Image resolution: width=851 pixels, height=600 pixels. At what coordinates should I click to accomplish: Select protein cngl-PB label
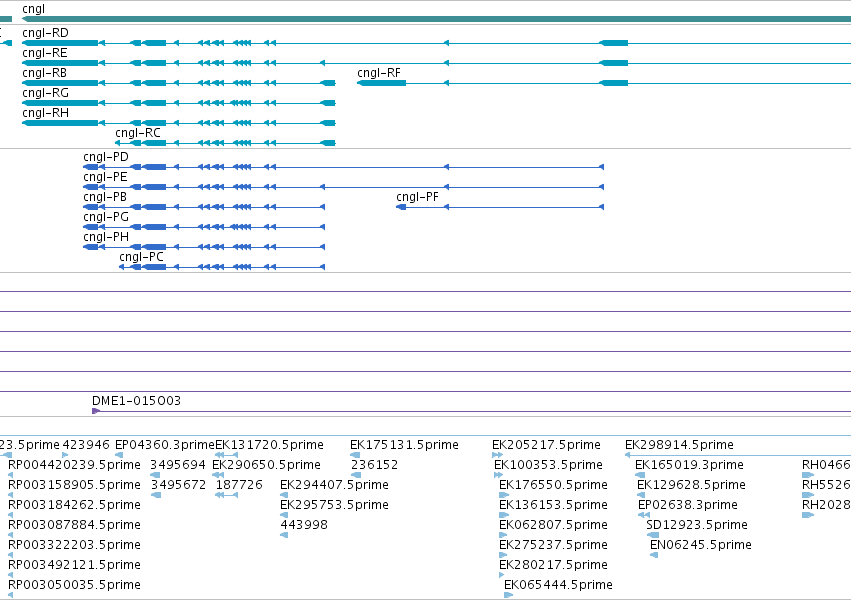pyautogui.click(x=105, y=197)
